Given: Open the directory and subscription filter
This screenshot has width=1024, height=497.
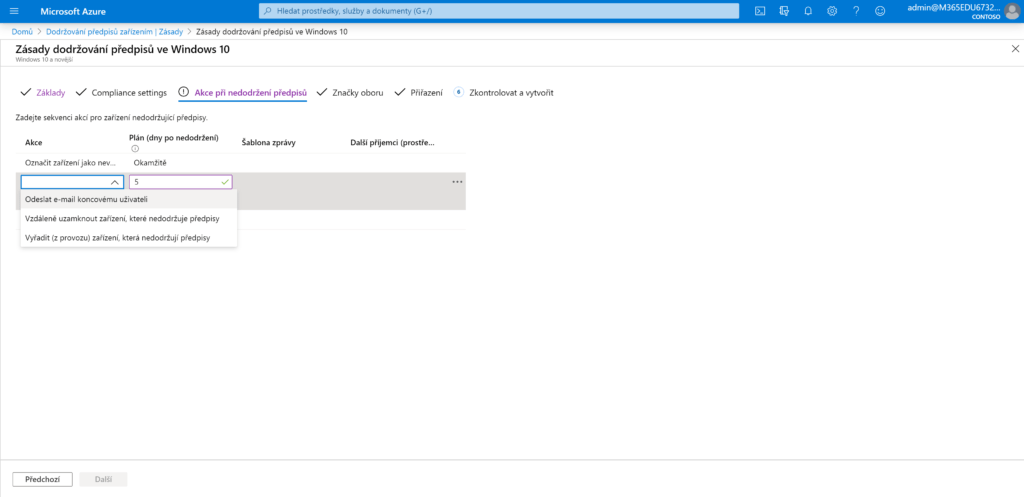Looking at the screenshot, I should coord(784,11).
